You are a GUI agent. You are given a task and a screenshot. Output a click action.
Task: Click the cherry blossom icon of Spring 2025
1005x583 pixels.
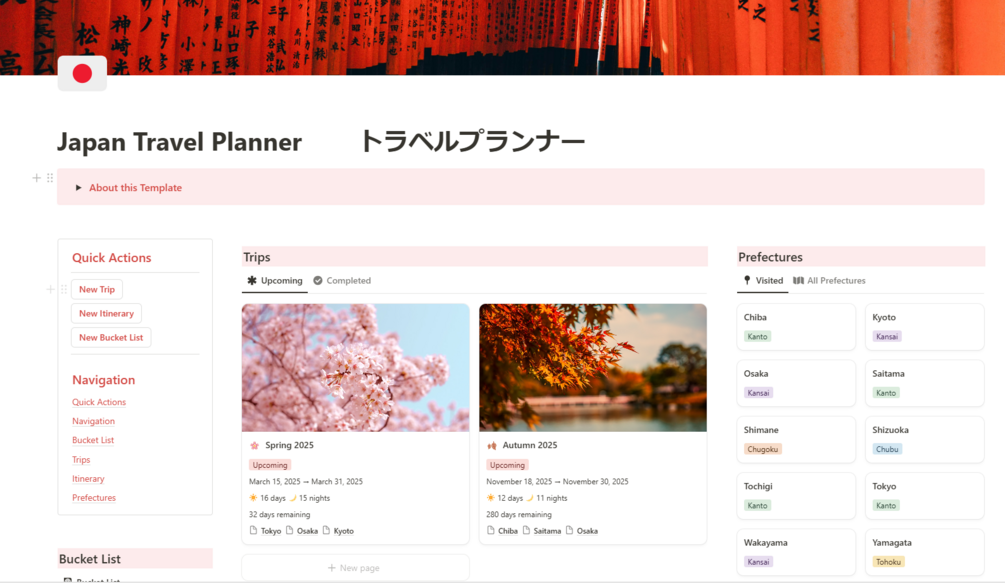(x=254, y=445)
